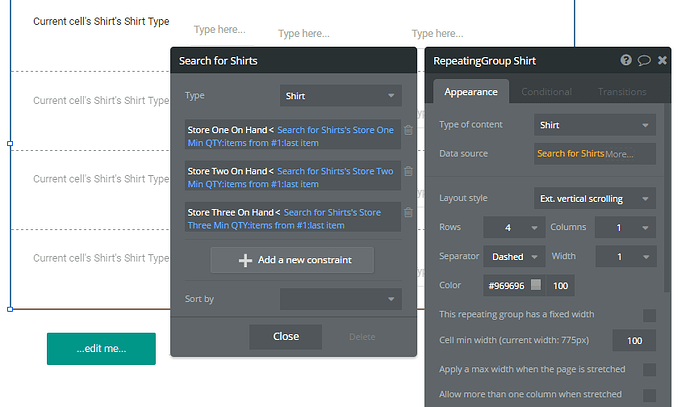690x407 pixels.
Task: Enable apply max width when page stretched
Action: click(x=649, y=369)
